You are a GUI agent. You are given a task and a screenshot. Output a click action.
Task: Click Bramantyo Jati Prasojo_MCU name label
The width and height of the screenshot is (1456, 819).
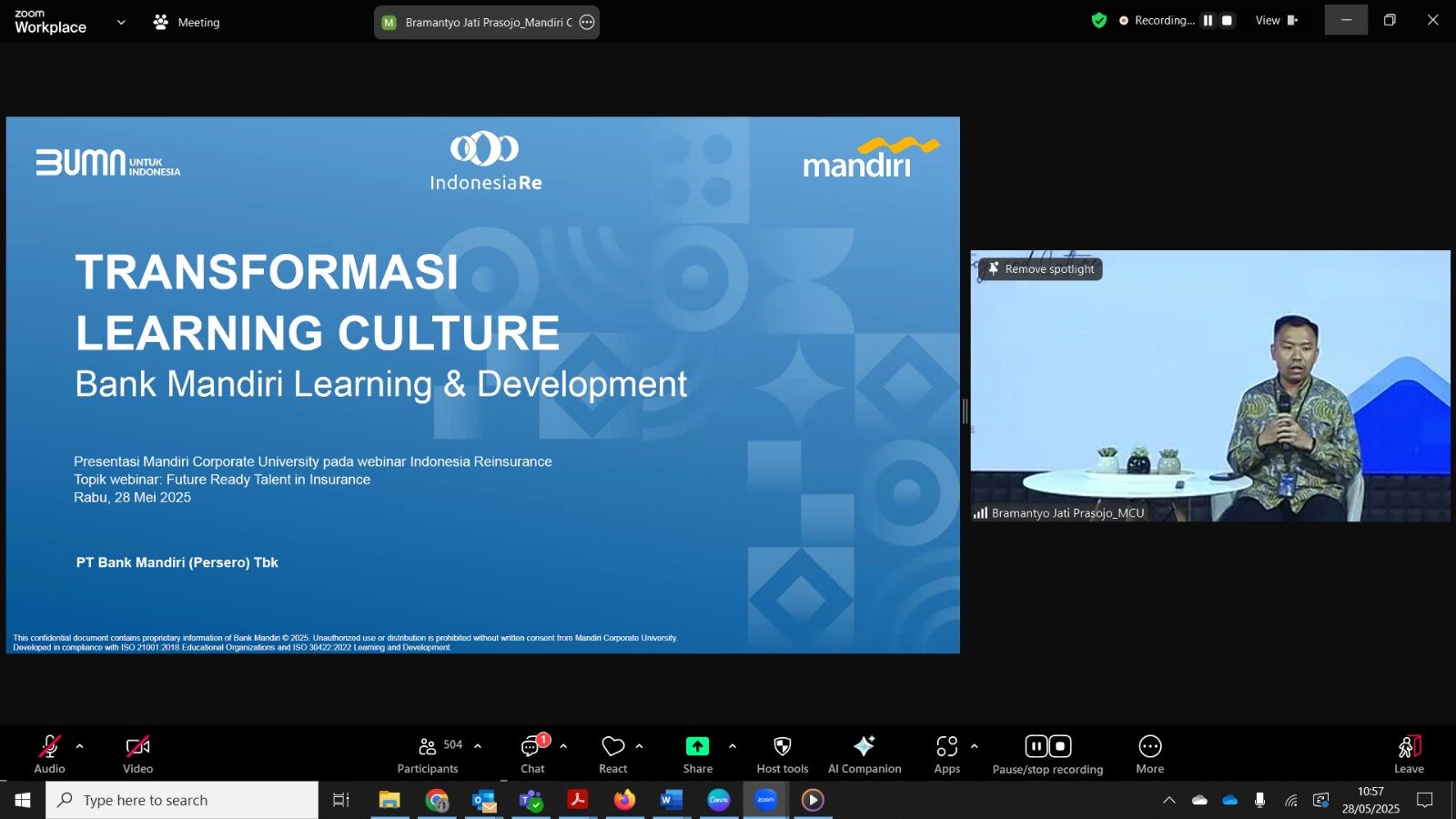(x=1067, y=513)
